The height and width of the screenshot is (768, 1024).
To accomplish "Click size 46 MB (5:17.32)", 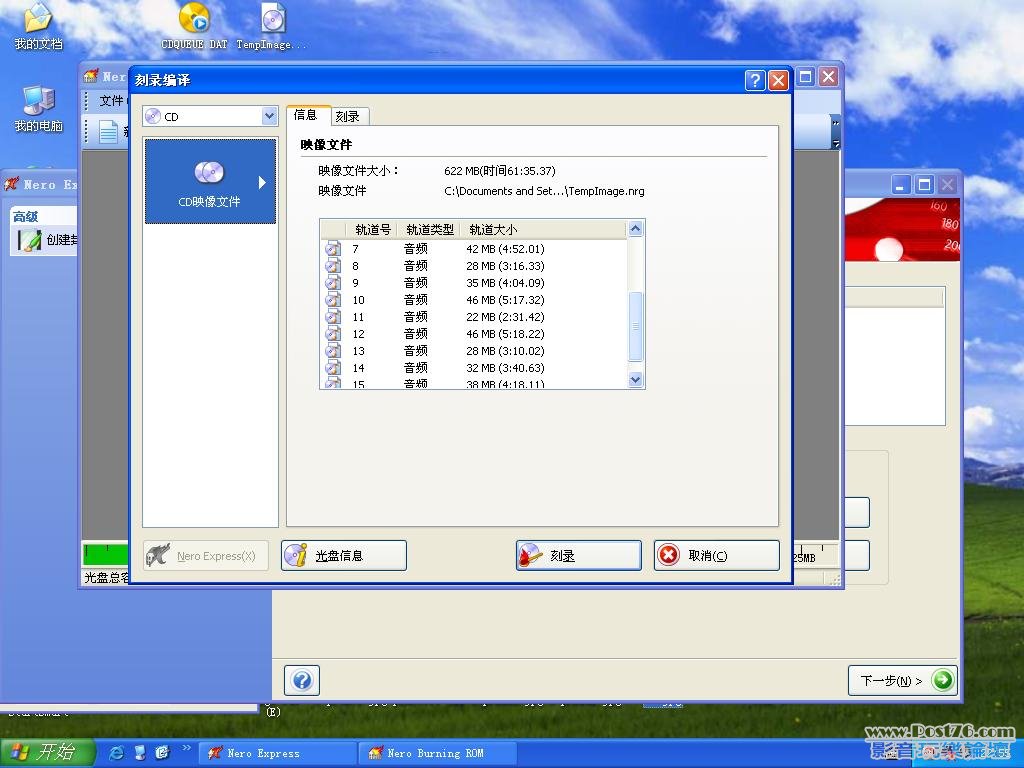I will [x=505, y=300].
